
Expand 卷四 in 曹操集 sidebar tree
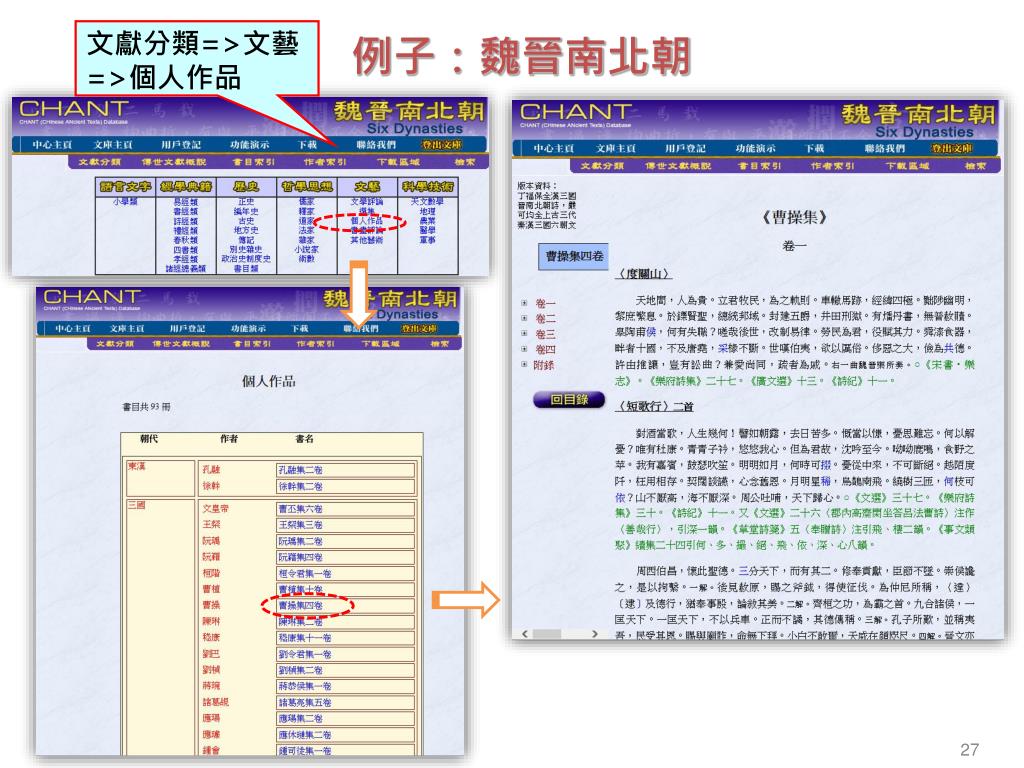[x=524, y=349]
